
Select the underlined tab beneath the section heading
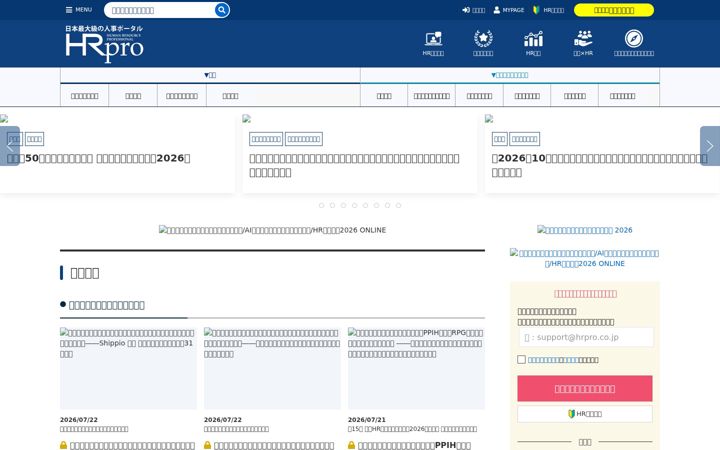(x=107, y=305)
